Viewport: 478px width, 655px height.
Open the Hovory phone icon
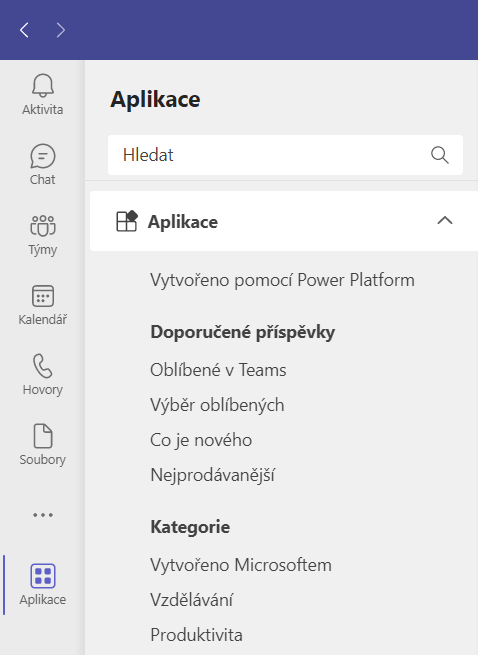point(43,375)
